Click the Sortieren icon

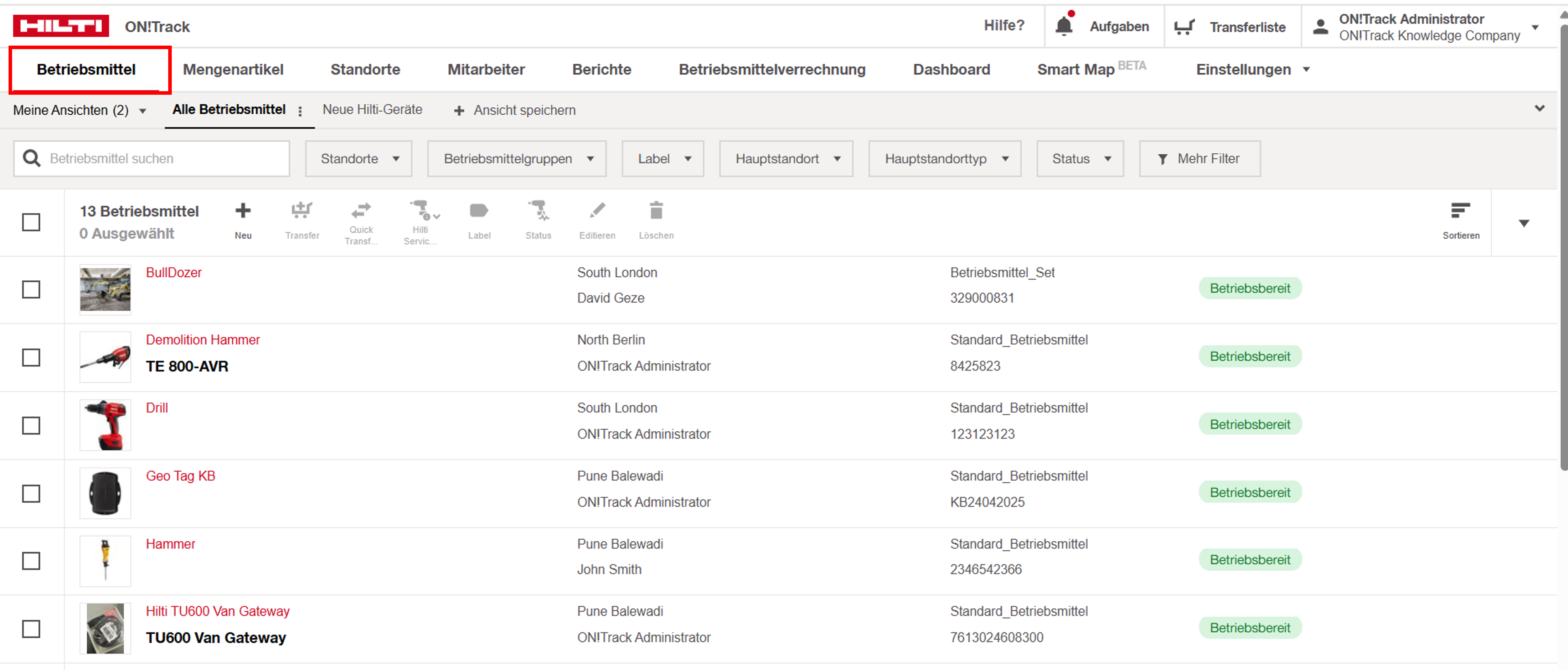[x=1460, y=211]
